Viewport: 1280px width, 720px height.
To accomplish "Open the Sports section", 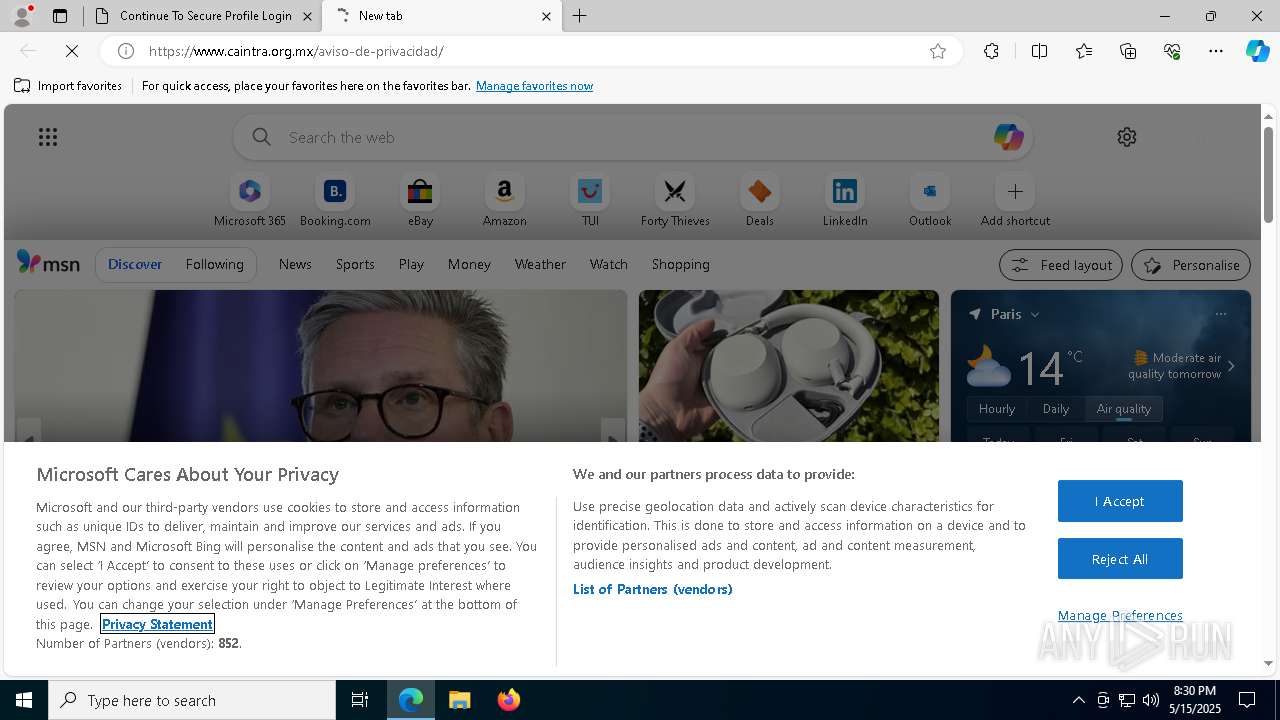I will point(355,264).
